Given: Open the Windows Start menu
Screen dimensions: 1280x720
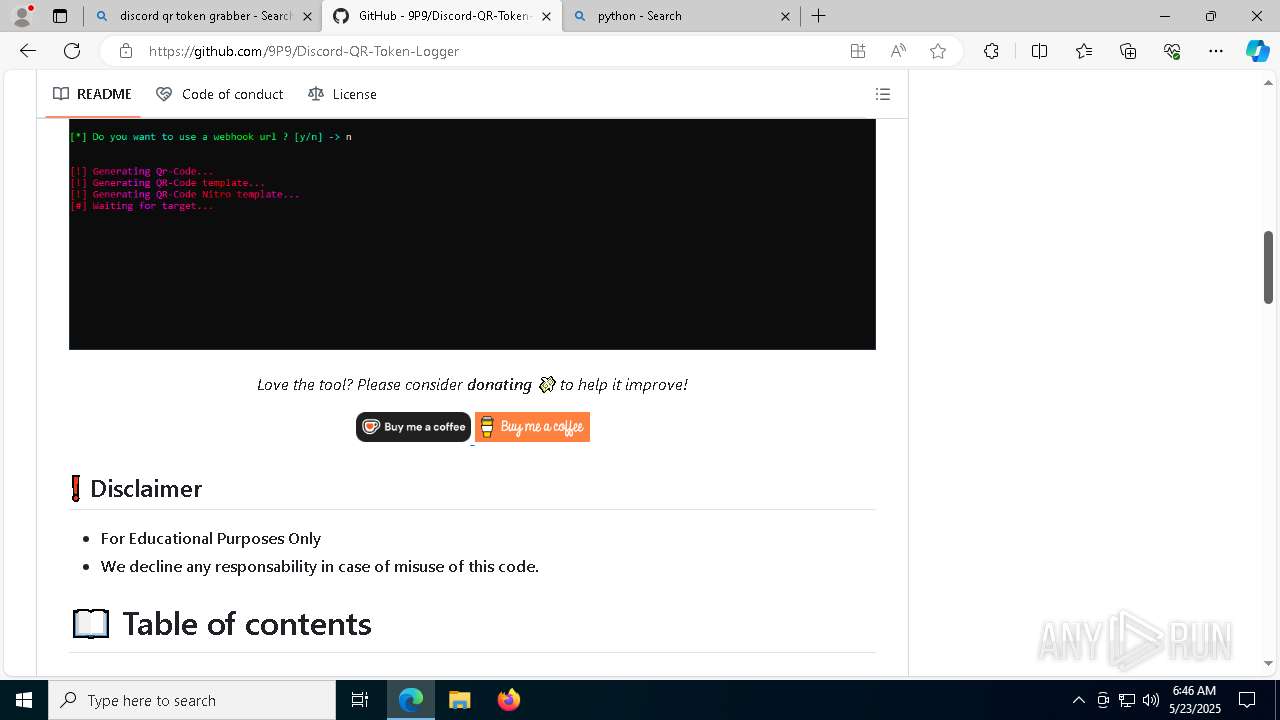Looking at the screenshot, I should pyautogui.click(x=24, y=700).
